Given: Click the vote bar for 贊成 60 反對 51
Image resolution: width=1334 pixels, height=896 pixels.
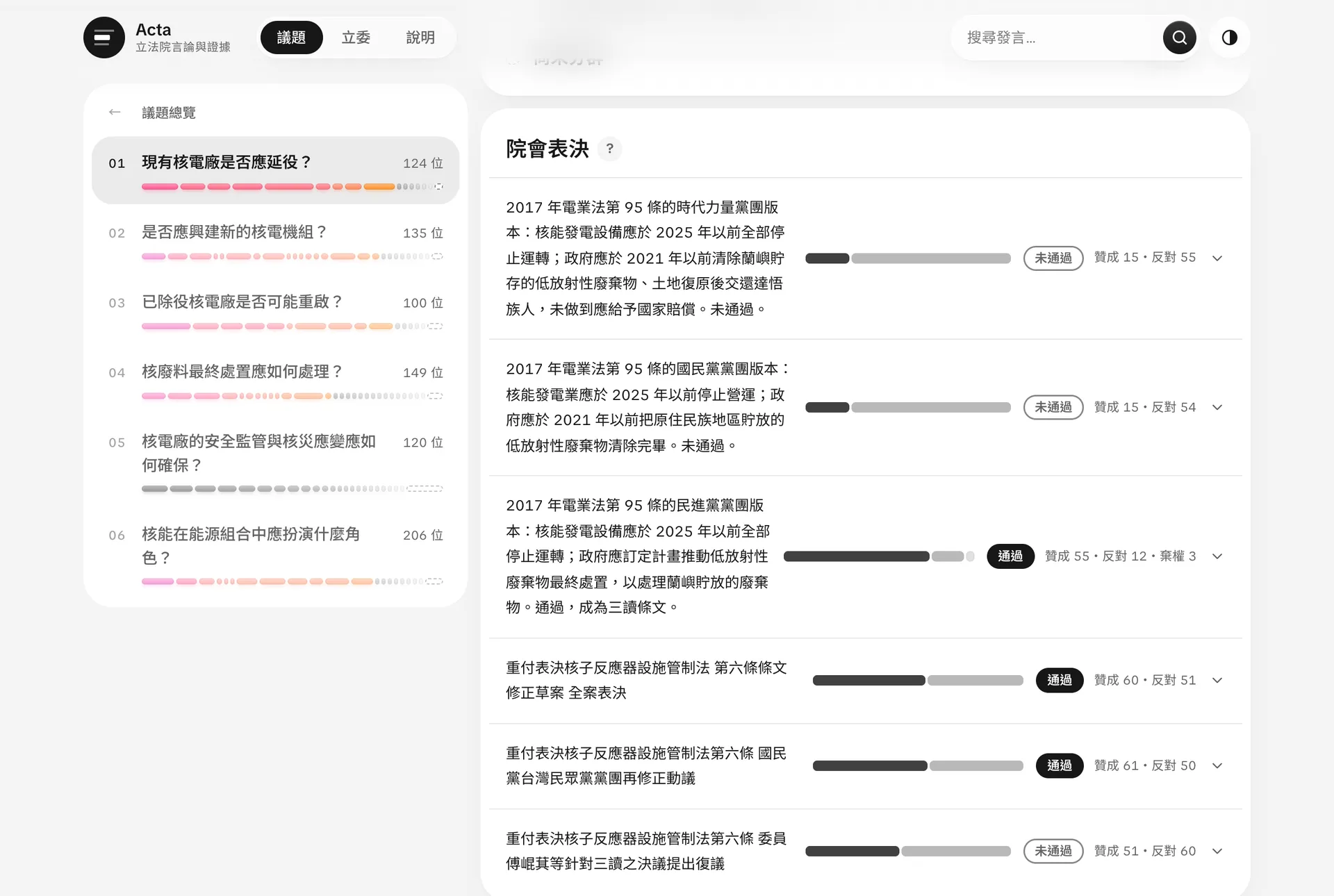Looking at the screenshot, I should pyautogui.click(x=918, y=681).
